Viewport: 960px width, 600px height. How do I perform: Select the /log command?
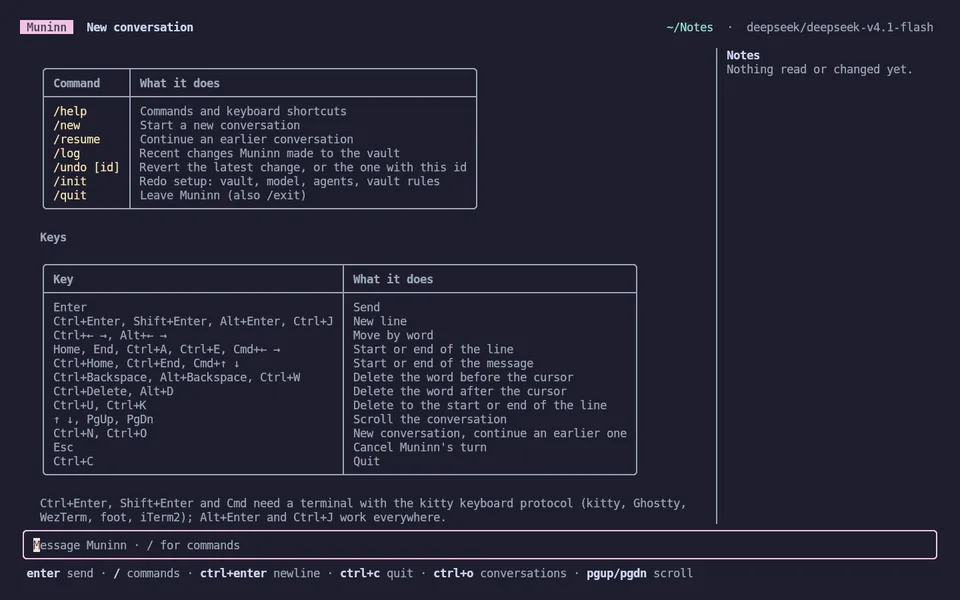tap(67, 153)
